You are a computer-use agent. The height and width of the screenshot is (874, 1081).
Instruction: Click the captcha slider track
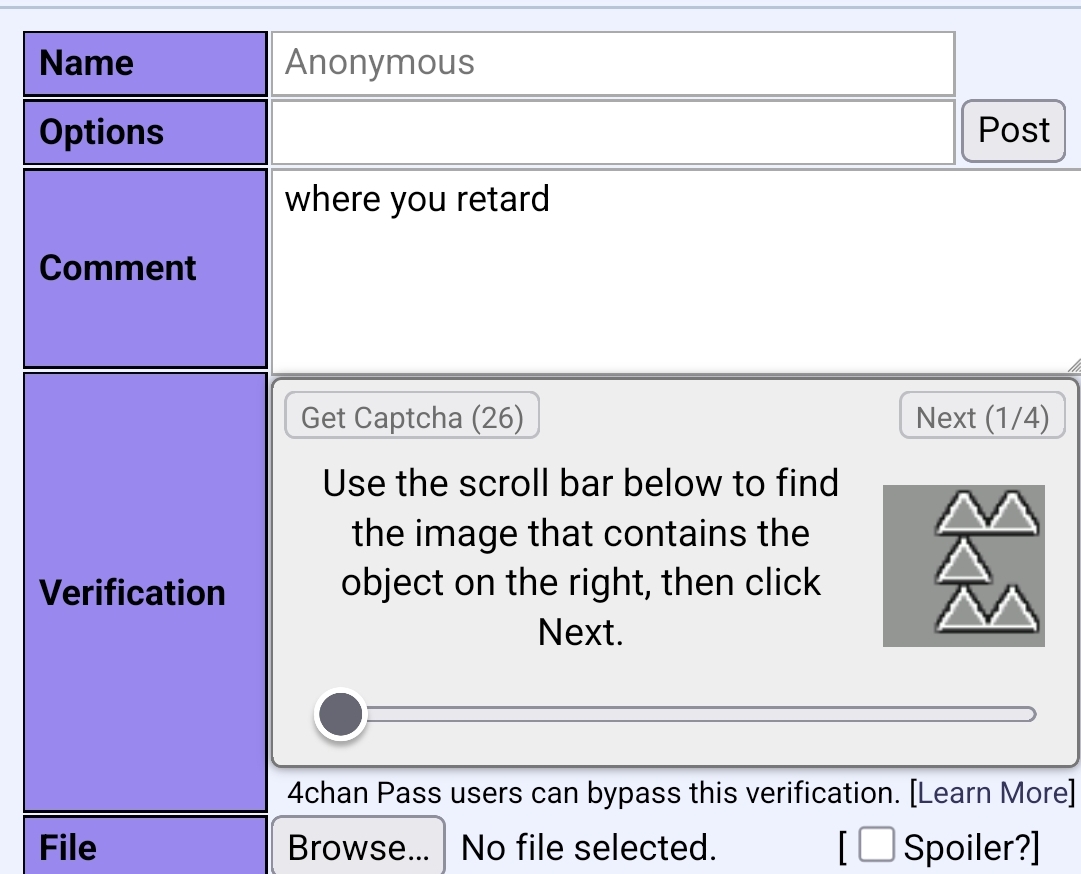676,714
